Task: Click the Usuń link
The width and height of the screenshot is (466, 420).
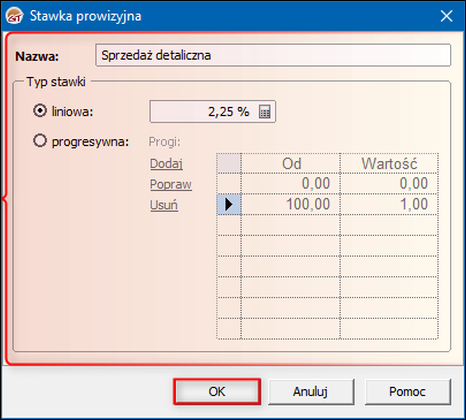Action: 164,205
